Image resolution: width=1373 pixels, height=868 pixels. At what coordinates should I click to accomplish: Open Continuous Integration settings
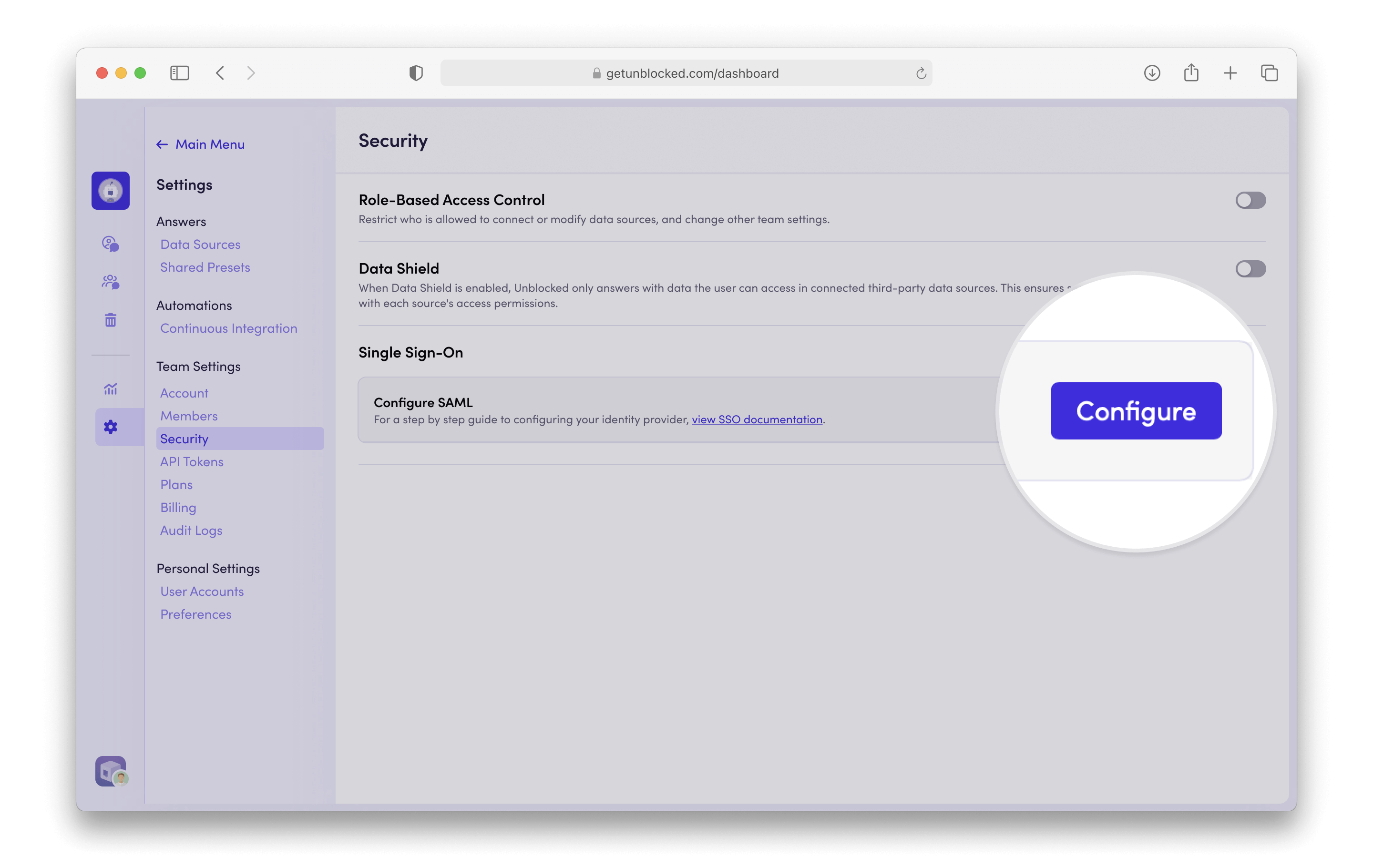tap(229, 328)
